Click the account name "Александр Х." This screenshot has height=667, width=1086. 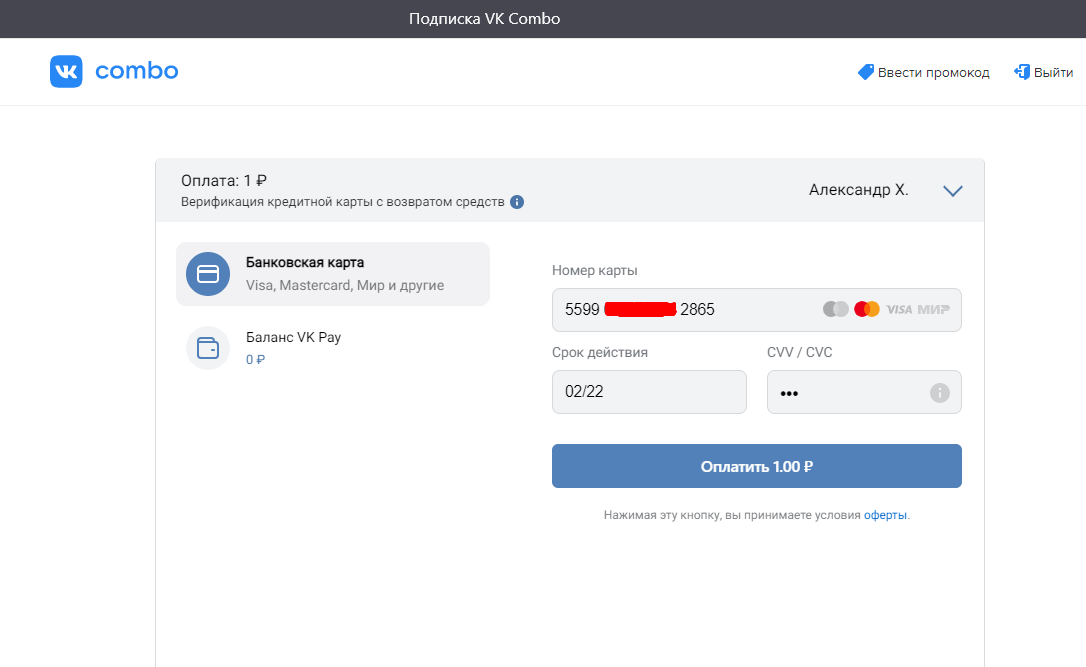(x=858, y=190)
